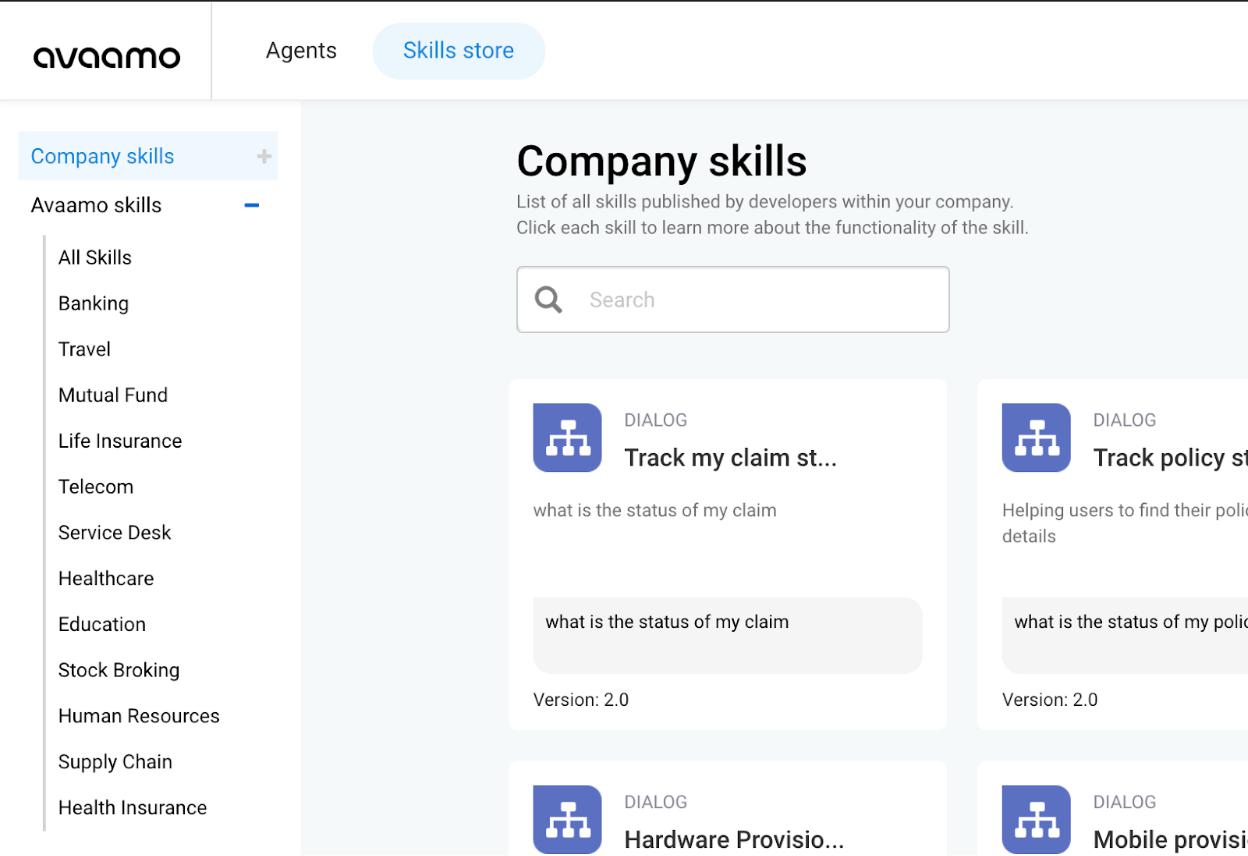Choose the Healthcare category
The height and width of the screenshot is (856, 1248).
coord(106,578)
